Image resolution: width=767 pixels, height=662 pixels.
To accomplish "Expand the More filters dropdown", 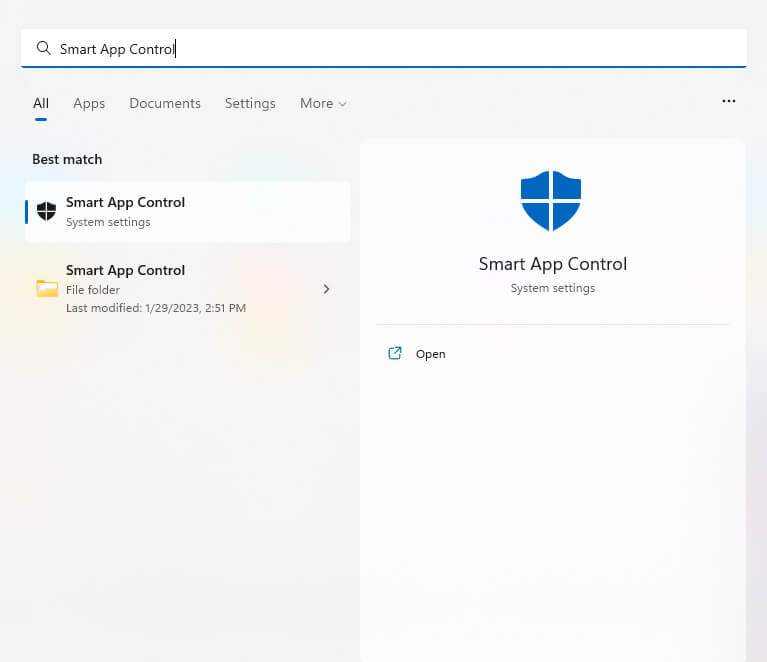I will click(323, 103).
